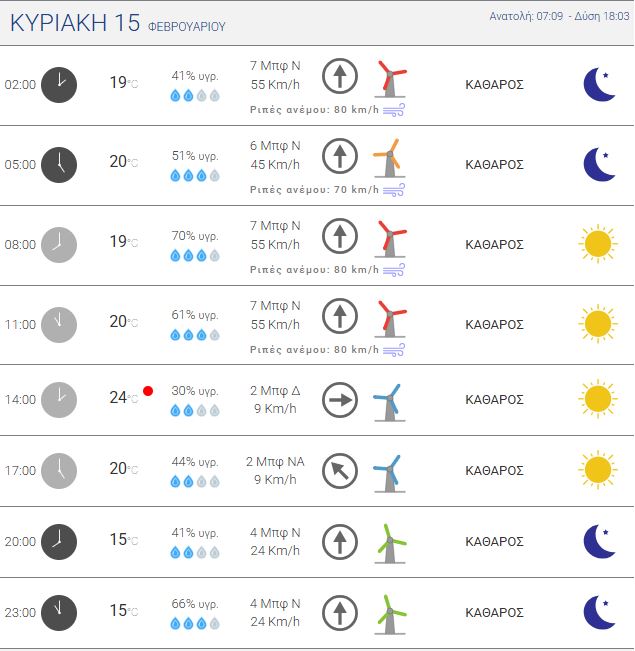Click the moon icon at 23:00
Image resolution: width=635 pixels, height=651 pixels.
tap(599, 612)
